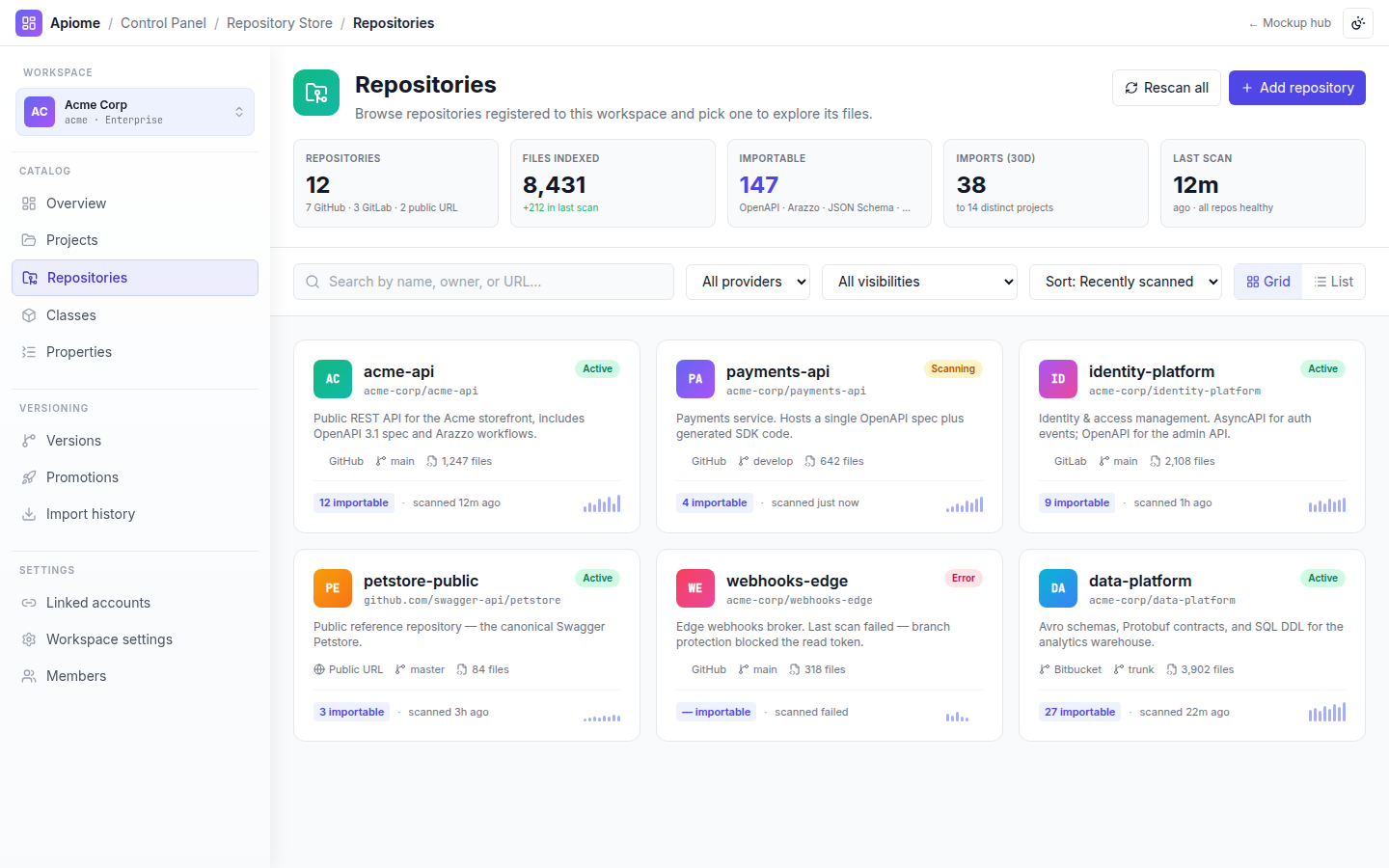
Task: Switch to List view
Action: [1334, 282]
